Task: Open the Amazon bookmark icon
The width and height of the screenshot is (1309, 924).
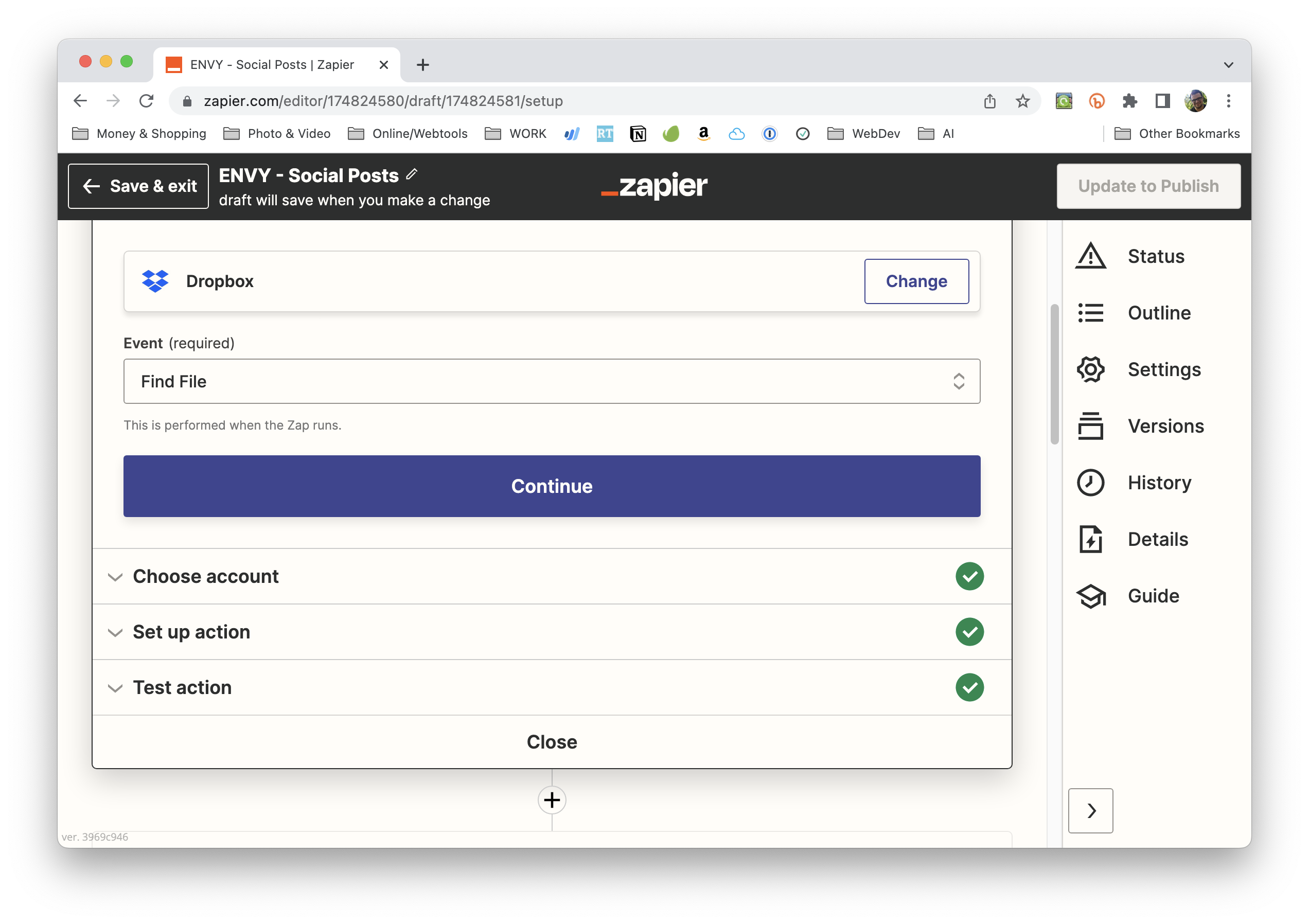Action: pos(703,133)
